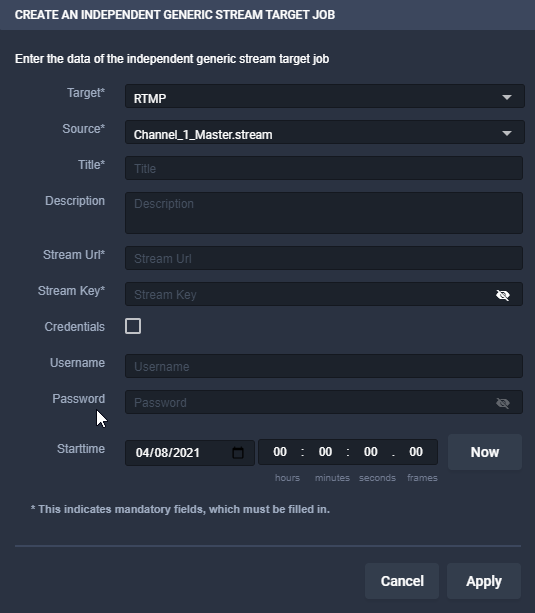Focus the Description text area

pos(324,213)
